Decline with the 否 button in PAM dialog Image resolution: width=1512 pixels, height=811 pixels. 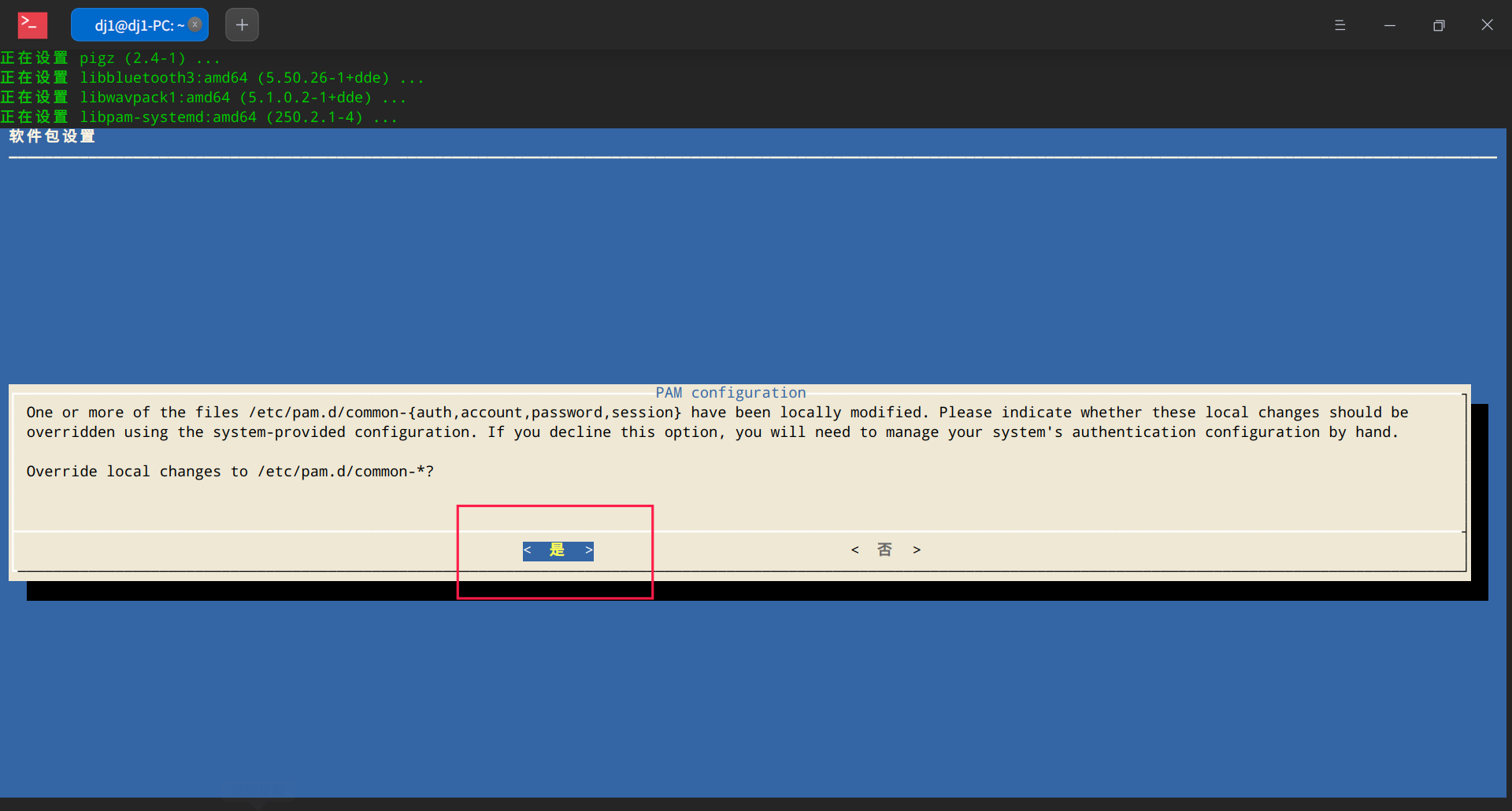pos(885,550)
